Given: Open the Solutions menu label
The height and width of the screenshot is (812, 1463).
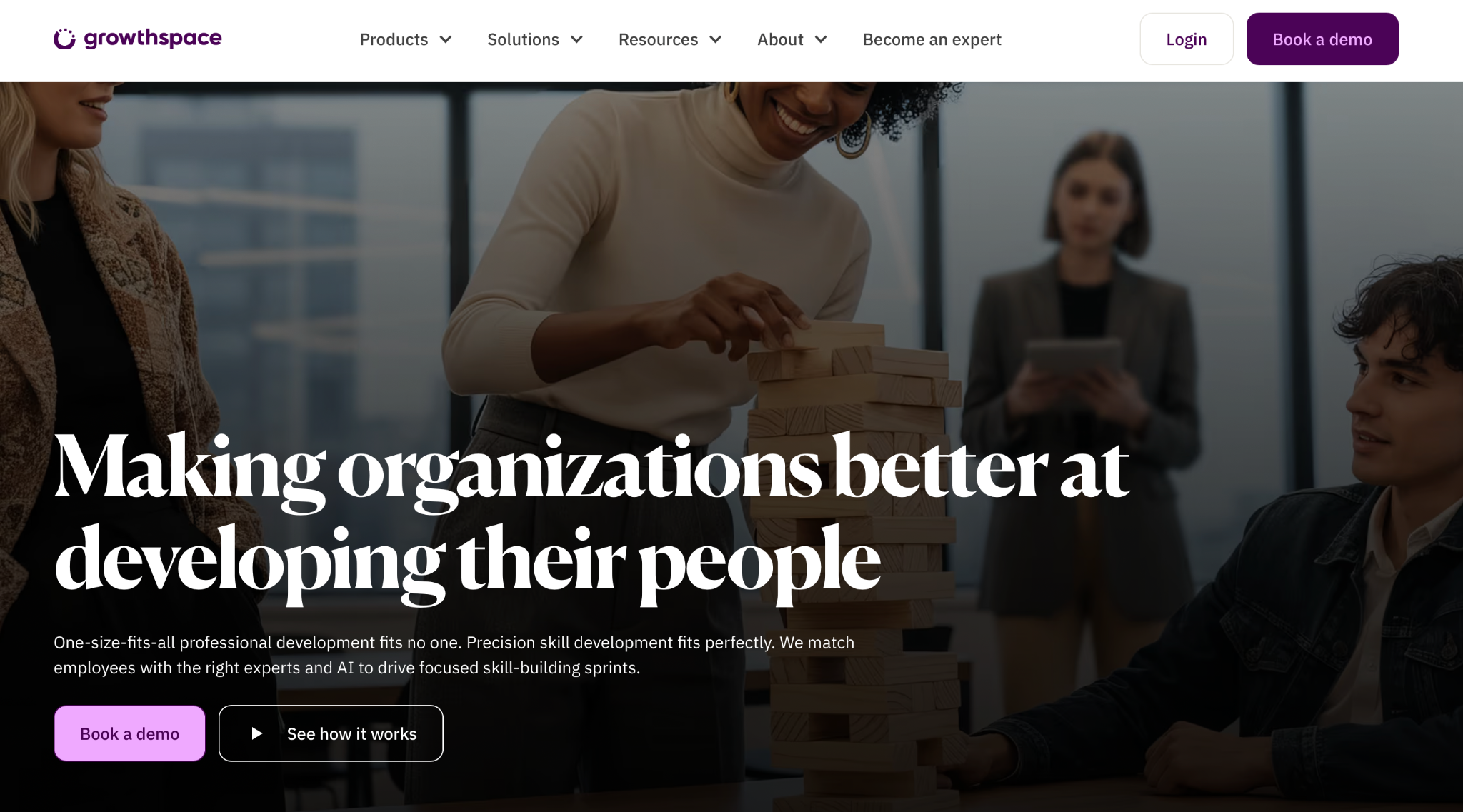Looking at the screenshot, I should (523, 39).
